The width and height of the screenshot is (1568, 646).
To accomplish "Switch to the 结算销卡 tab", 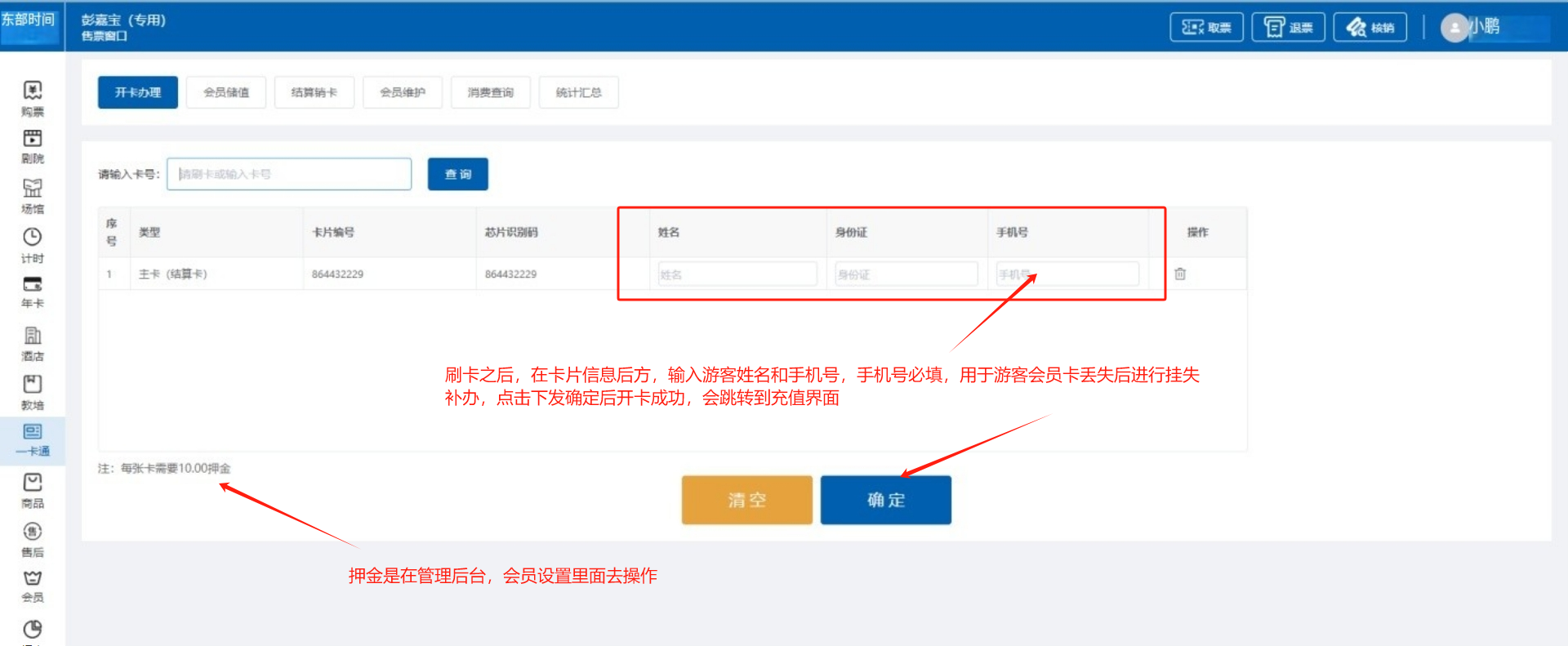I will 314,92.
